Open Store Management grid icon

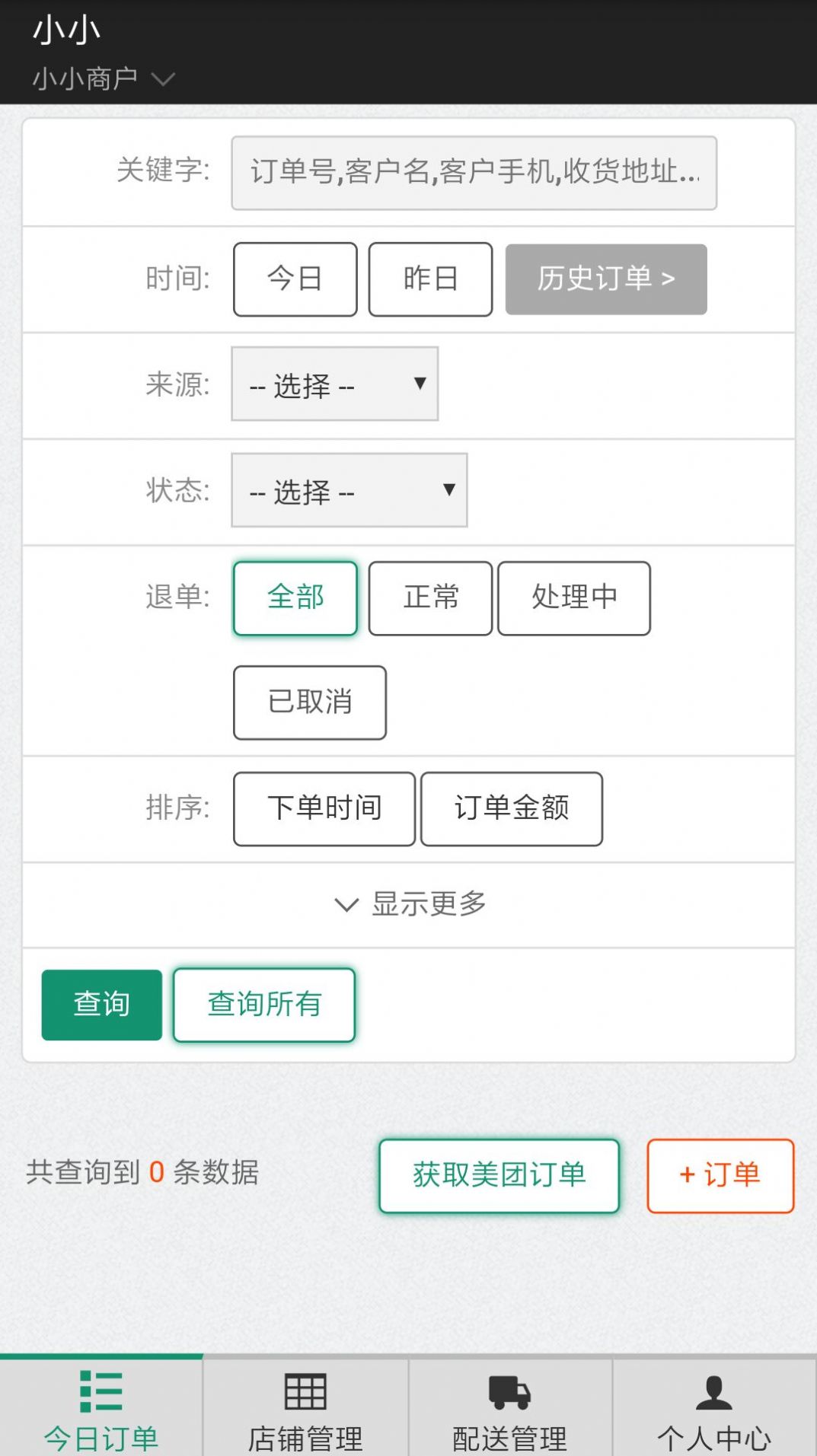click(x=305, y=1391)
